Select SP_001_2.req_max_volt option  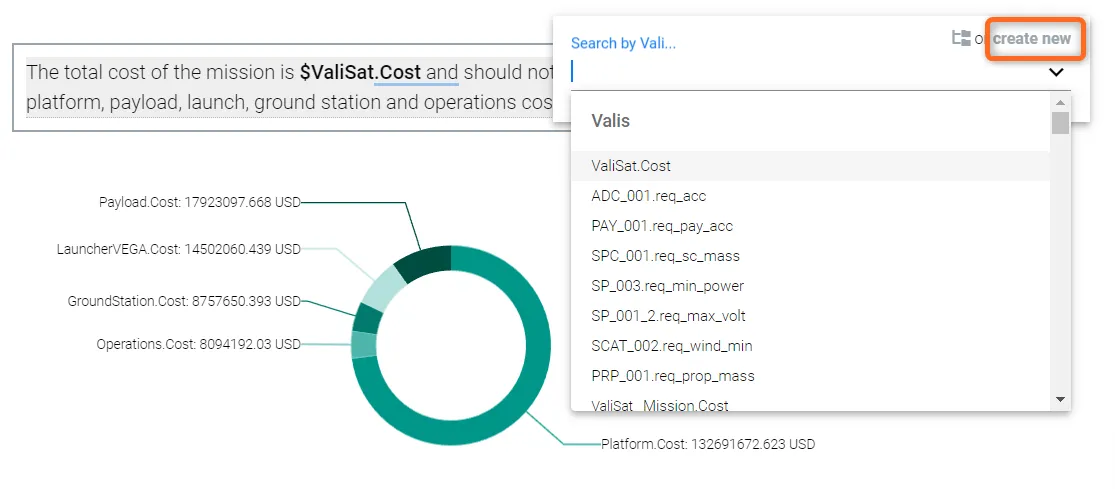tap(668, 316)
